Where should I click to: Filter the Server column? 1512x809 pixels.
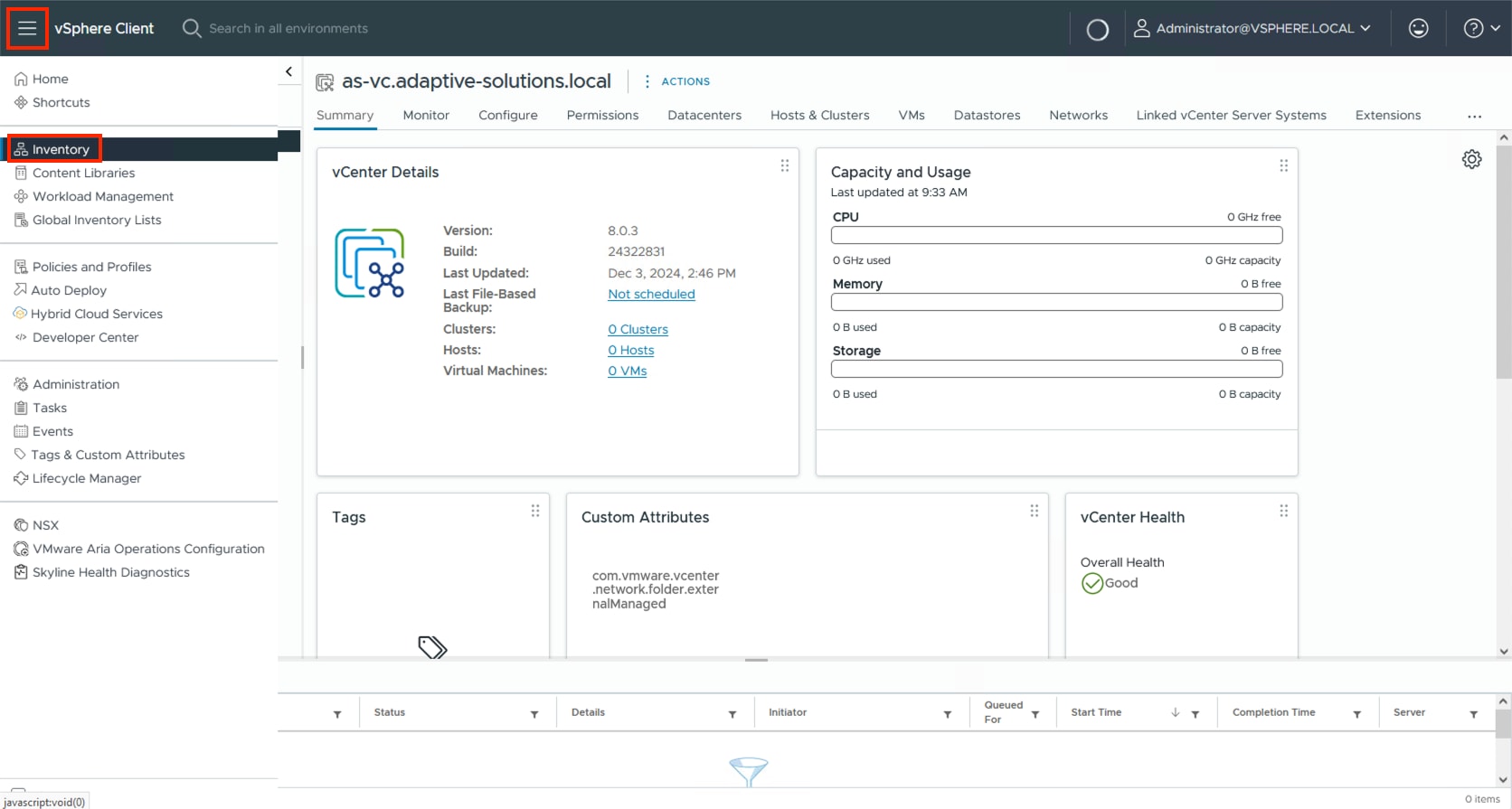click(1473, 714)
